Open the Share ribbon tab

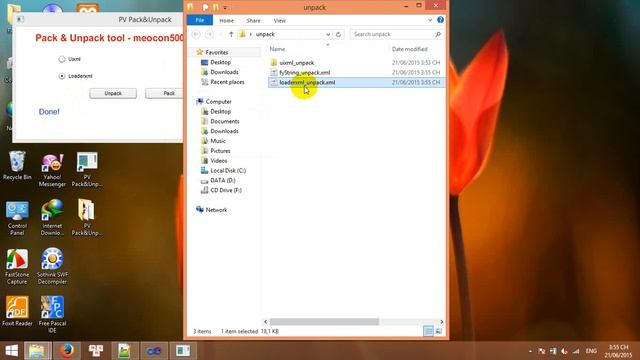tap(253, 20)
